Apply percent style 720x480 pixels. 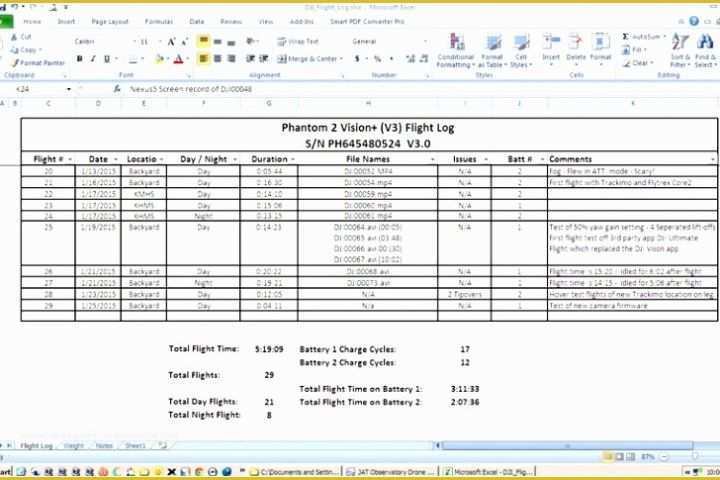(x=377, y=59)
